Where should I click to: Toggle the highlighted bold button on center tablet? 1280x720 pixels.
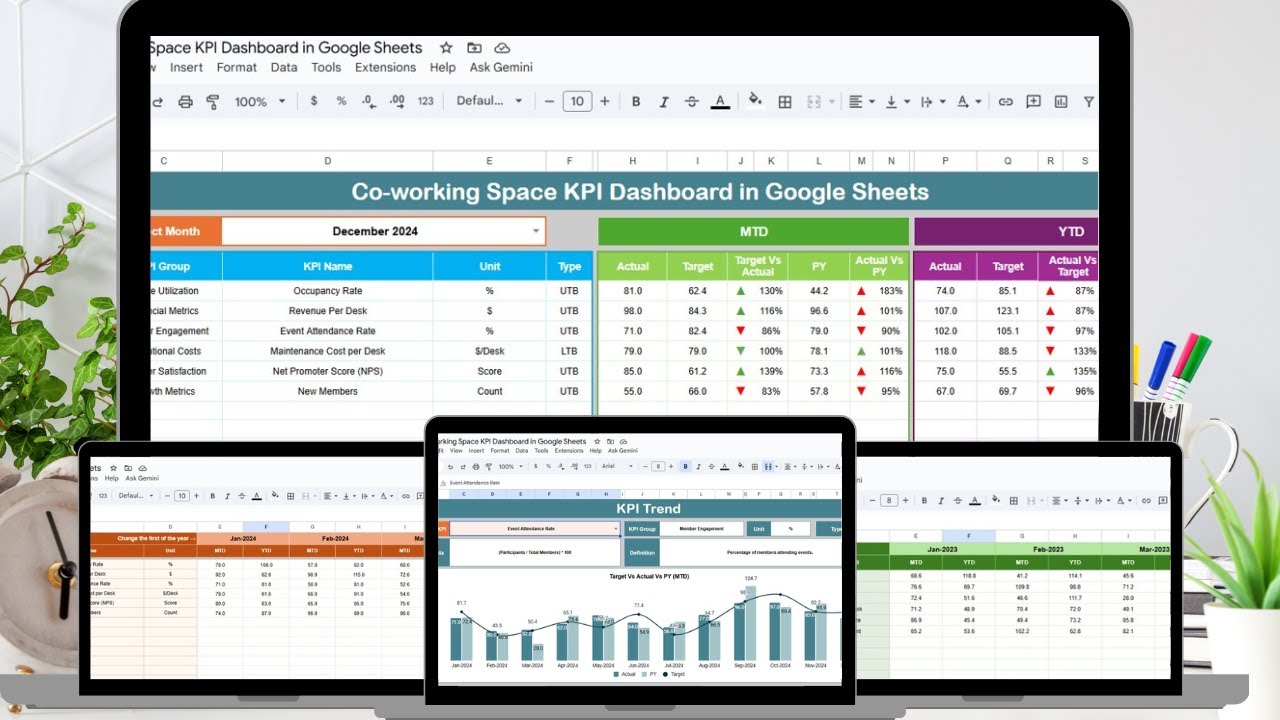coord(686,466)
